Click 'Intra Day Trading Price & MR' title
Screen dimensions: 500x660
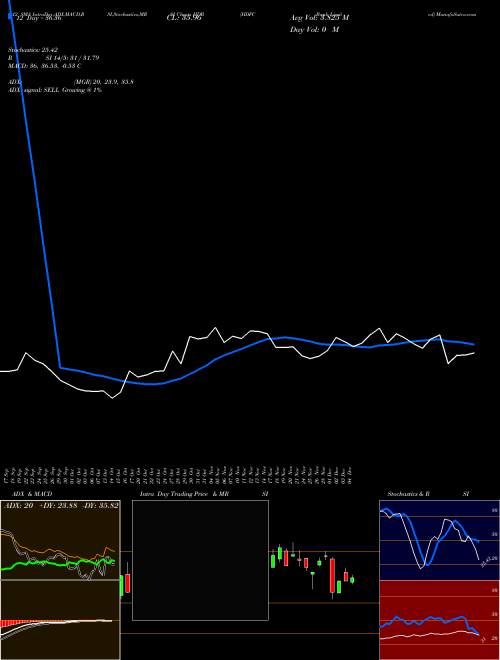point(184,494)
